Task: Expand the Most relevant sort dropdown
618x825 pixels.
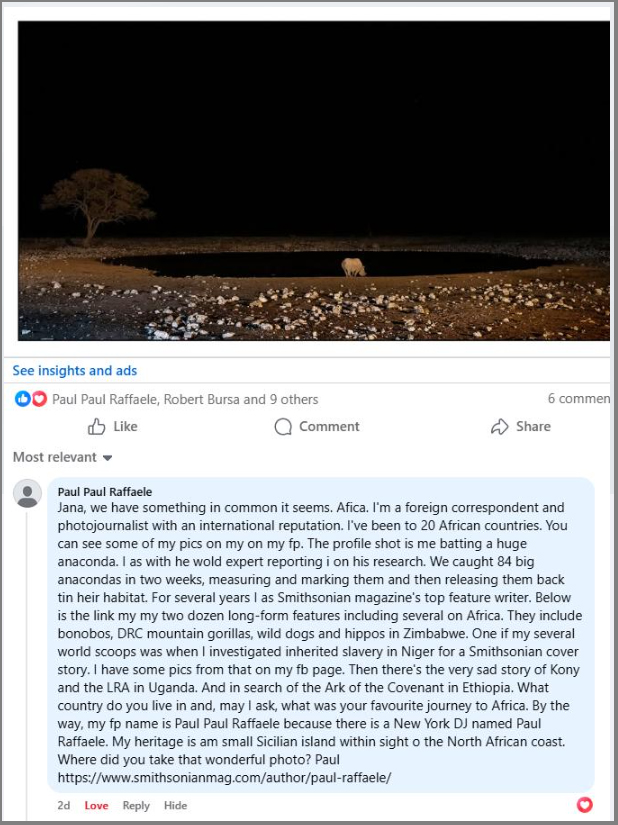Action: tap(62, 458)
